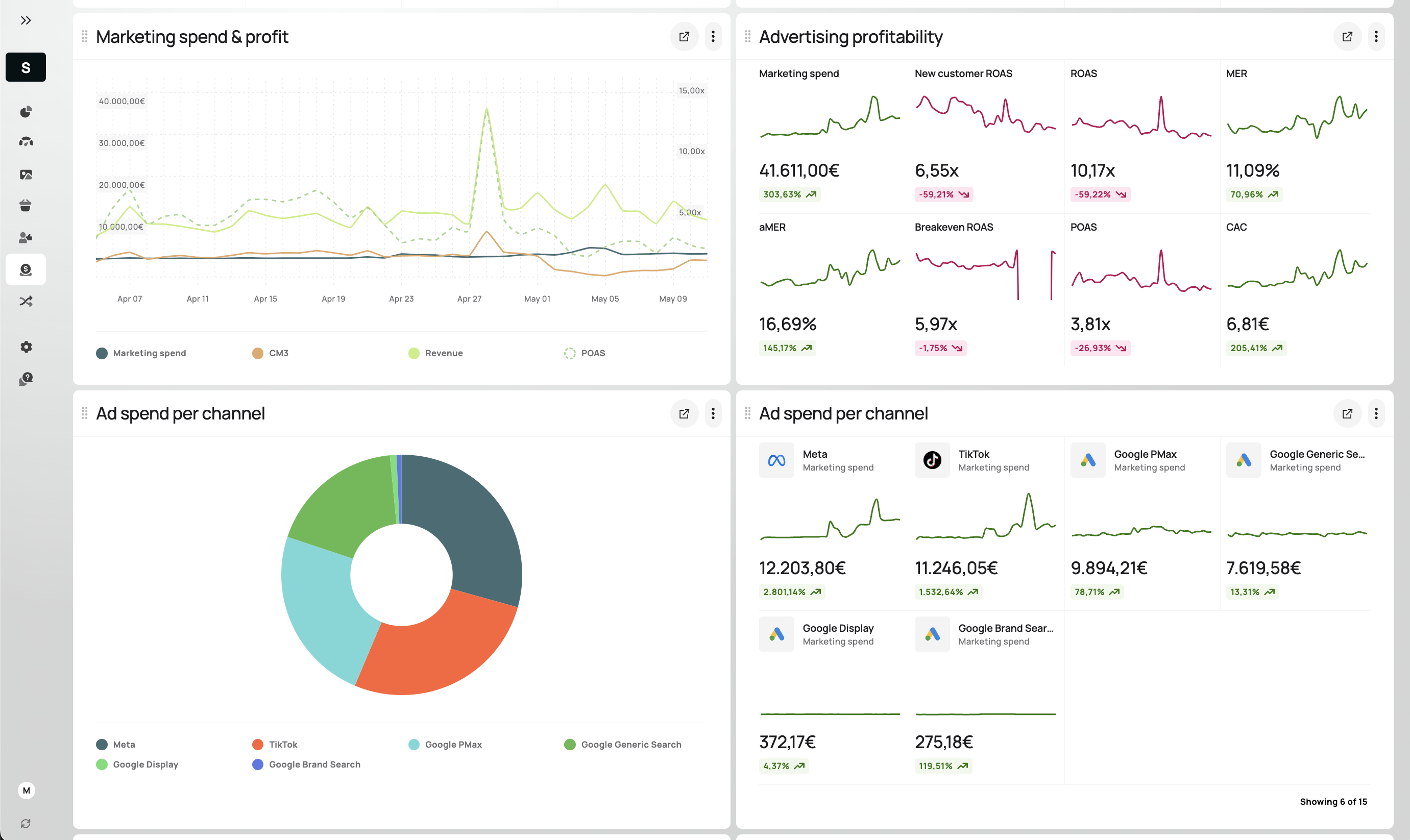
Task: Grab donut Ad spend per channel handle
Action: [x=84, y=414]
